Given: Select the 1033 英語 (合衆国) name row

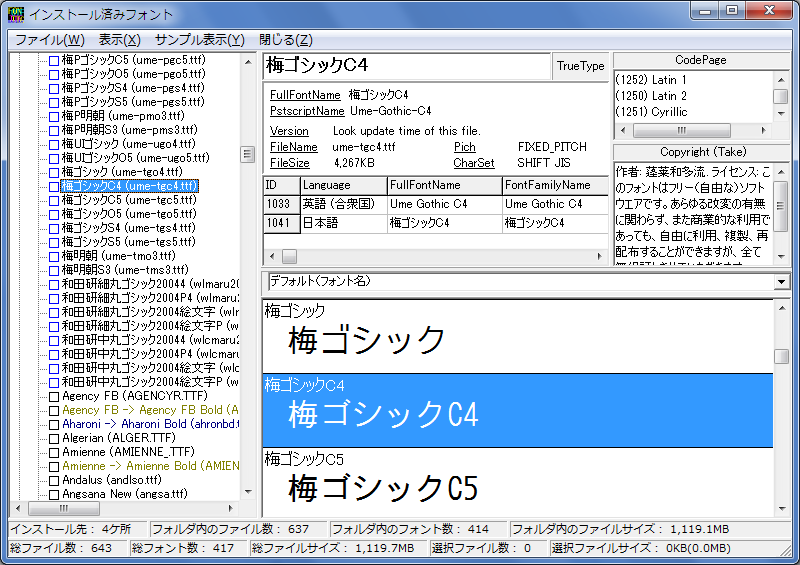Looking at the screenshot, I should click(x=436, y=204).
